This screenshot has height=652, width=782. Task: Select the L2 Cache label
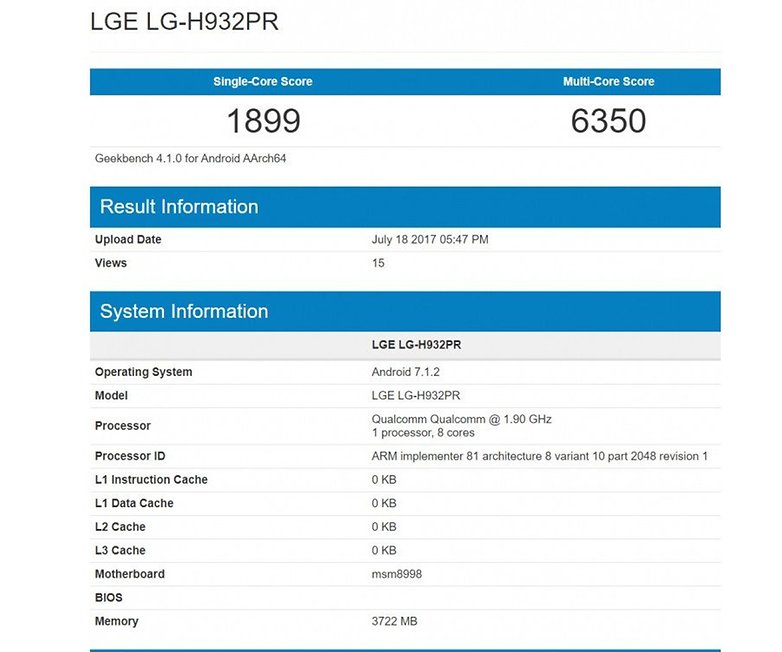(x=120, y=527)
